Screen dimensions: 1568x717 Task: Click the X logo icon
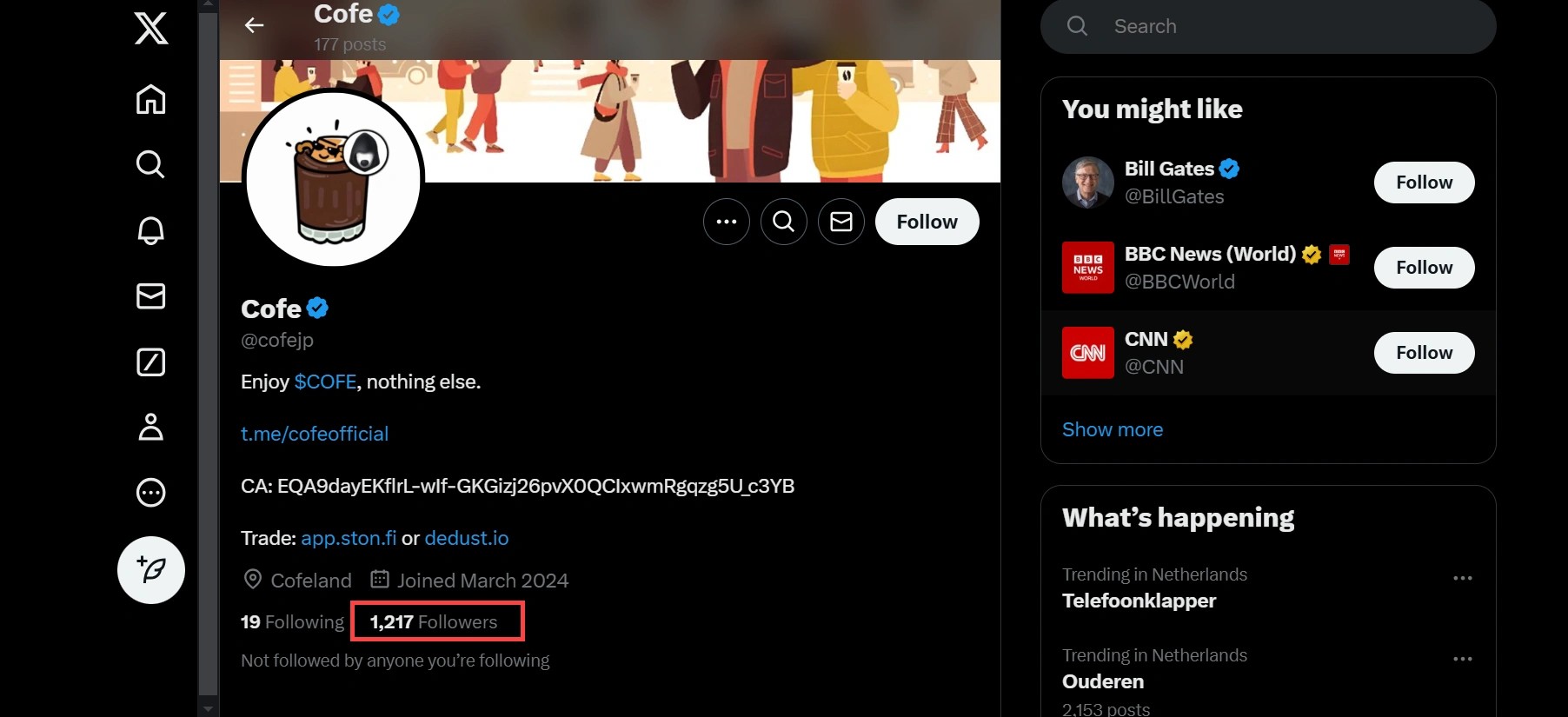coord(151,29)
